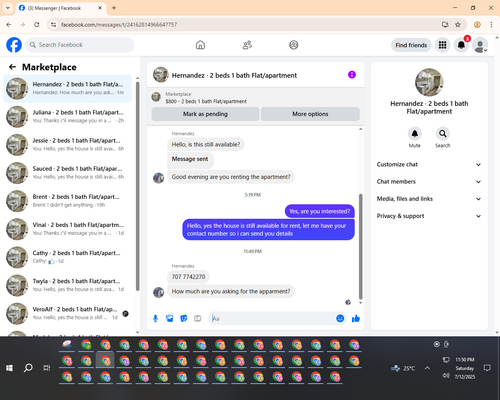
Task: Open the Jessie conversation
Action: (x=67, y=145)
